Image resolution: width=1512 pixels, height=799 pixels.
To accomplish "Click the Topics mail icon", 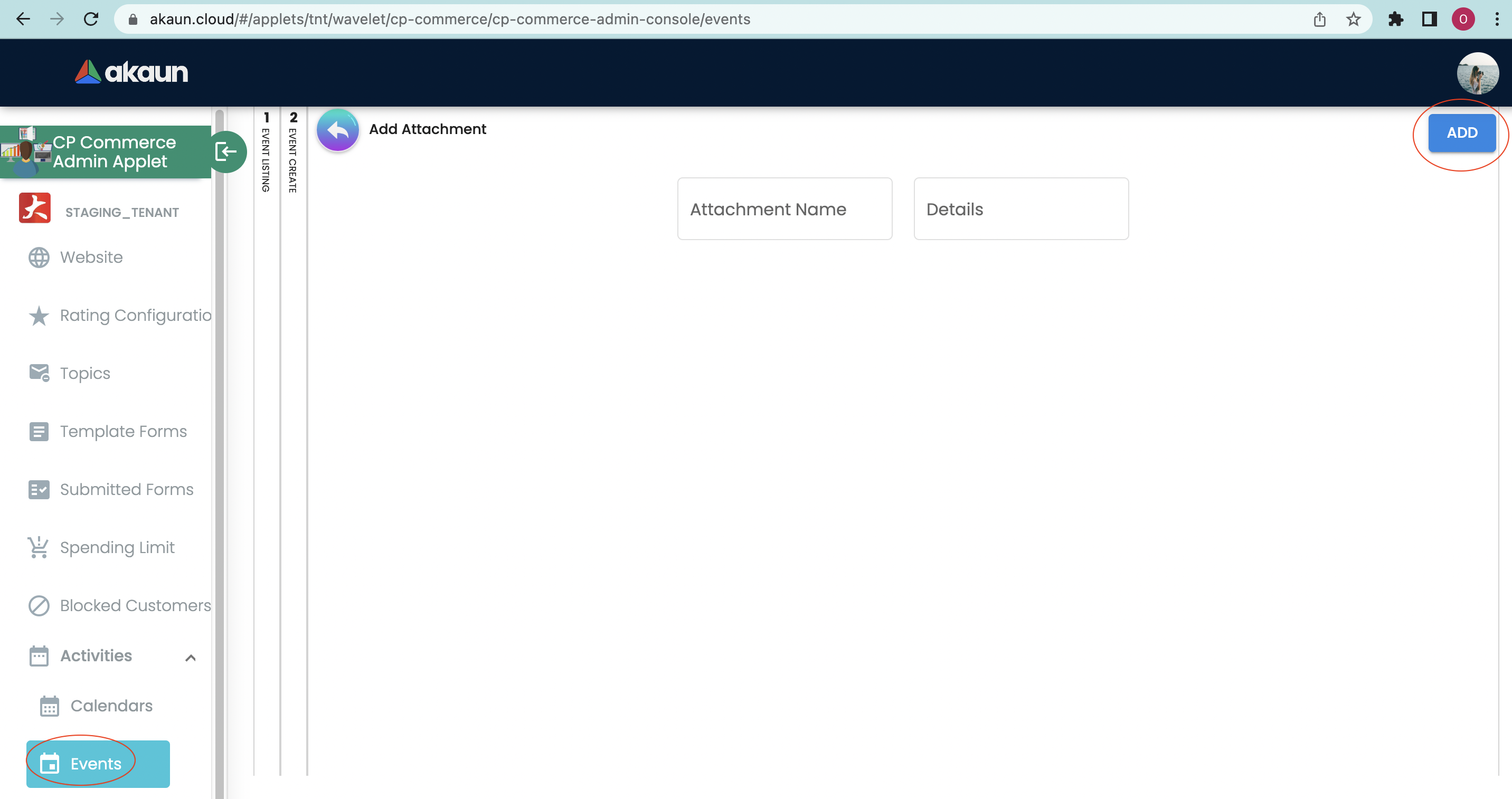I will click(39, 373).
